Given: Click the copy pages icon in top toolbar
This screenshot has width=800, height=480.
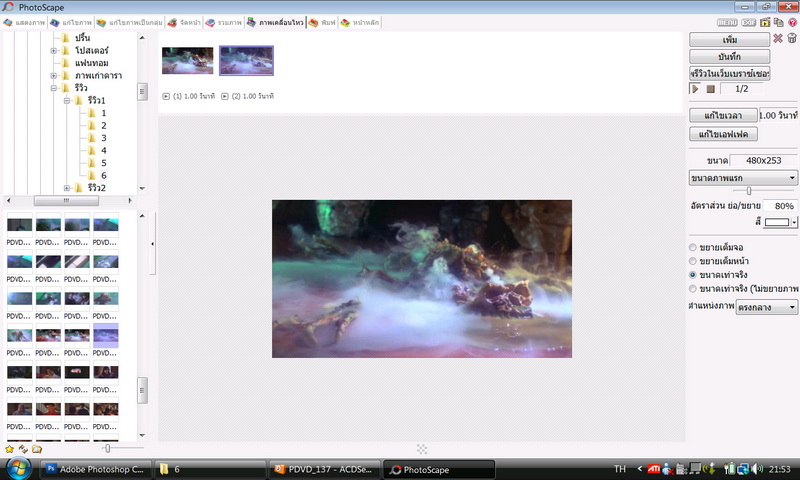Looking at the screenshot, I should 779,22.
